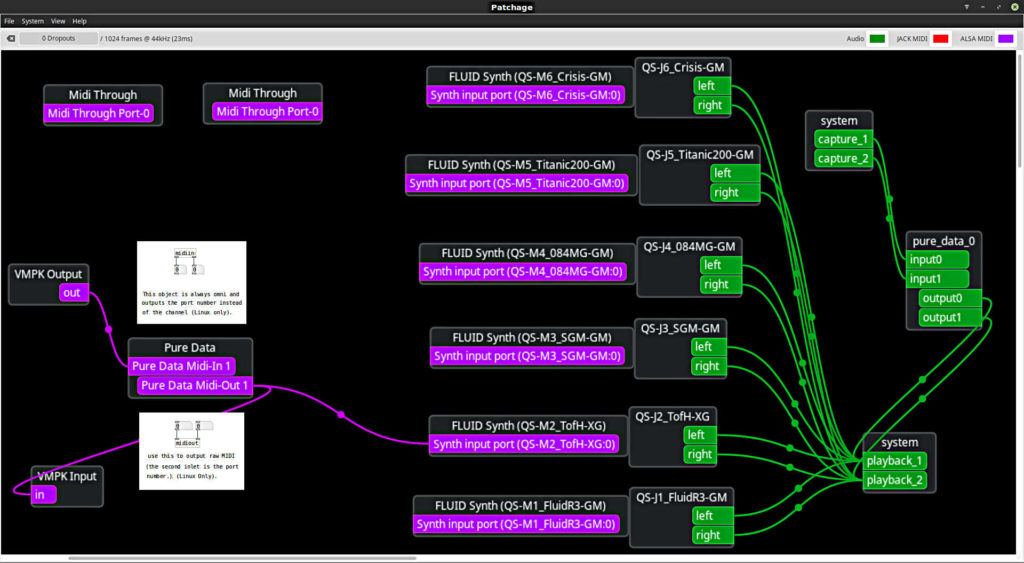Click the ALSA MIDI purple color swatch

pyautogui.click(x=1006, y=39)
